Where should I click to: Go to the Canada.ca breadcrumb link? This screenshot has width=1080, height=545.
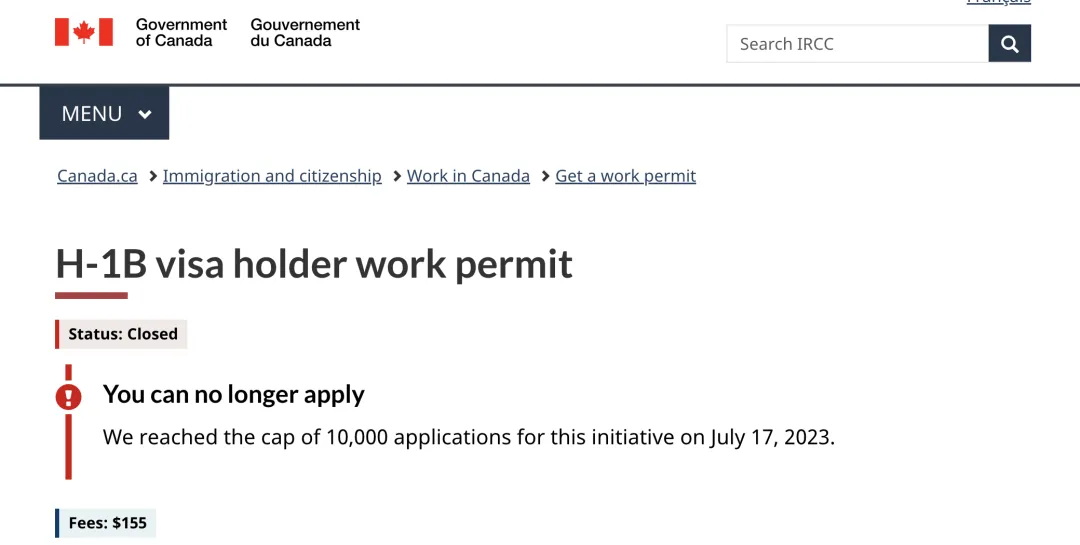tap(97, 176)
